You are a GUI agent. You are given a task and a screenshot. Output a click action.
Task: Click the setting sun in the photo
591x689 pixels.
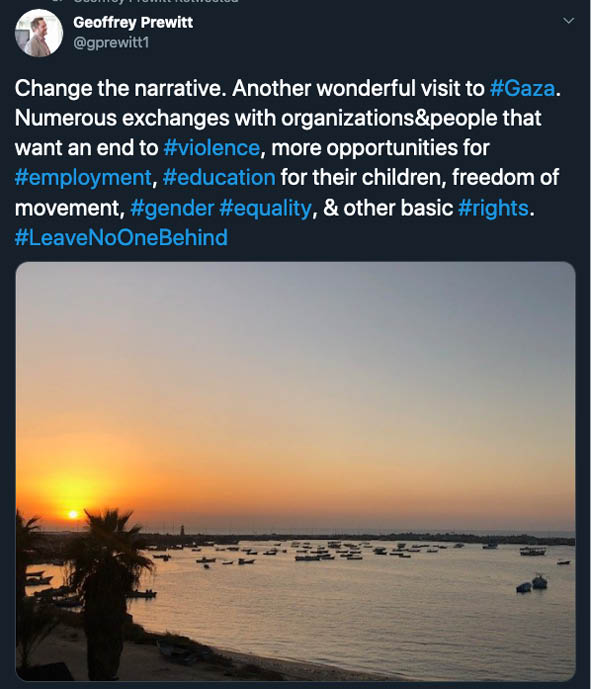coord(73,514)
